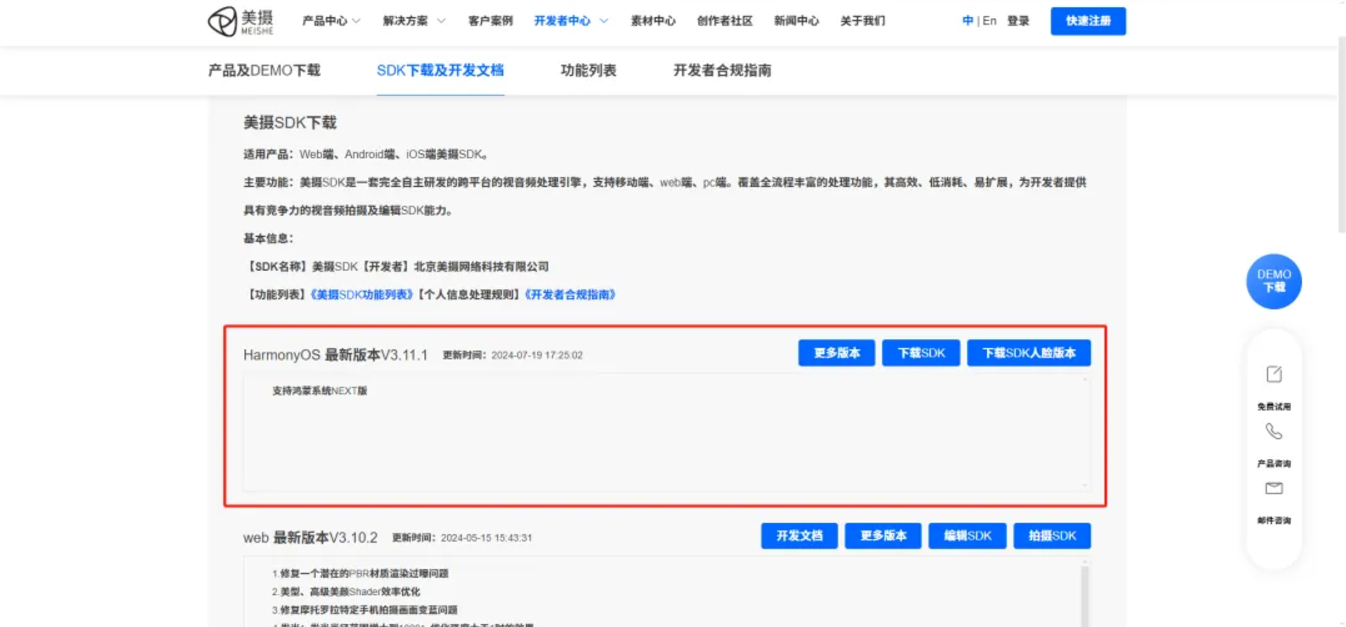Click the HarmonyOS 最新版本V3.11.1 title

click(335, 355)
